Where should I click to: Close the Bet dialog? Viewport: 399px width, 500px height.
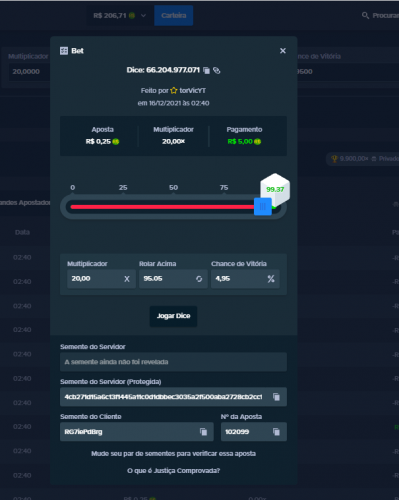click(283, 51)
